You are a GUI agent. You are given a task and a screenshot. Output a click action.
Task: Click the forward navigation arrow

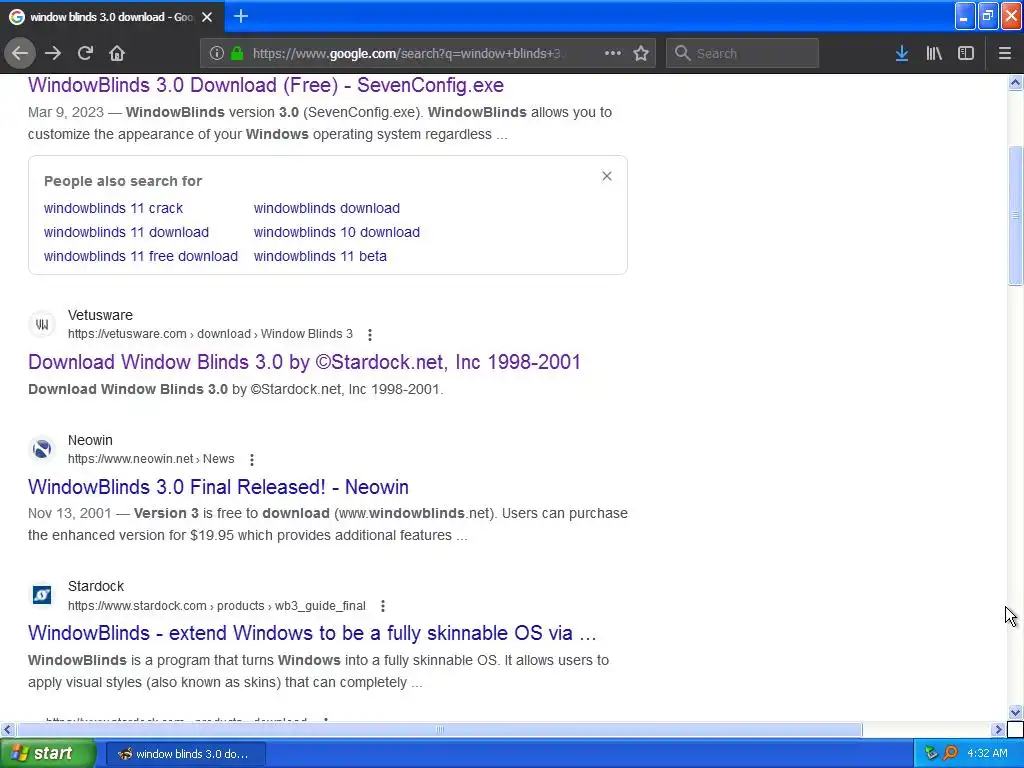53,54
